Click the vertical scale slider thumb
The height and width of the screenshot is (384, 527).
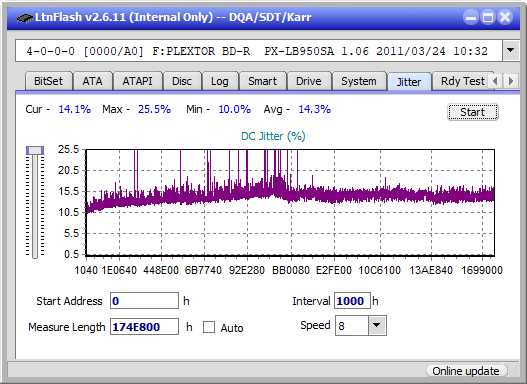pyautogui.click(x=35, y=150)
